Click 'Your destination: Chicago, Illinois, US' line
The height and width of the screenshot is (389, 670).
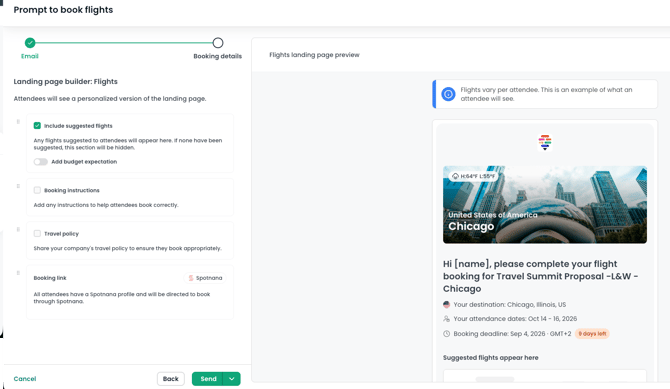coord(510,305)
